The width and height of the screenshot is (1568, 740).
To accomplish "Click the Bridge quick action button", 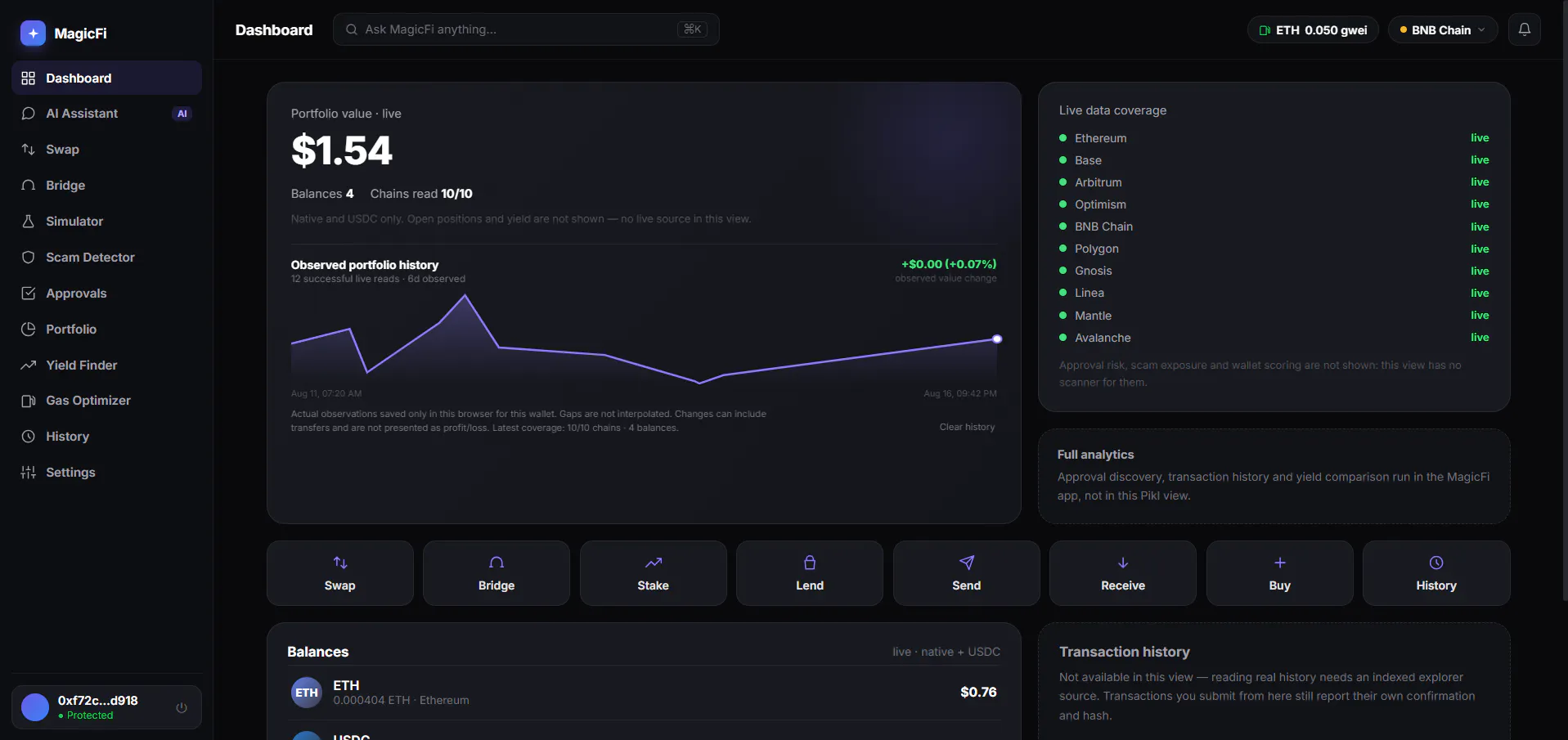I will pyautogui.click(x=496, y=573).
